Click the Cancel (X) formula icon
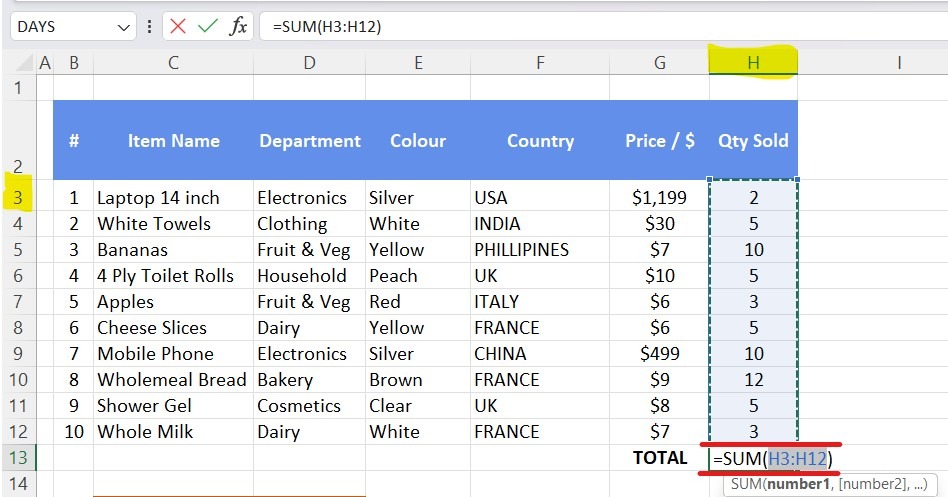The image size is (948, 497). coord(178,27)
